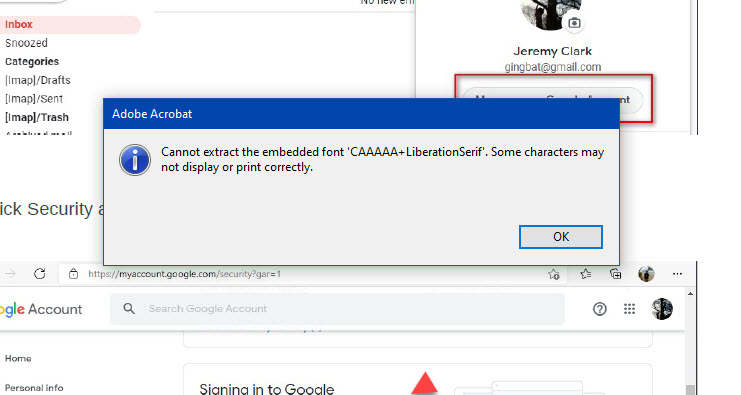Open the Inbox folder in Gmail
741x395 pixels.
coord(19,25)
